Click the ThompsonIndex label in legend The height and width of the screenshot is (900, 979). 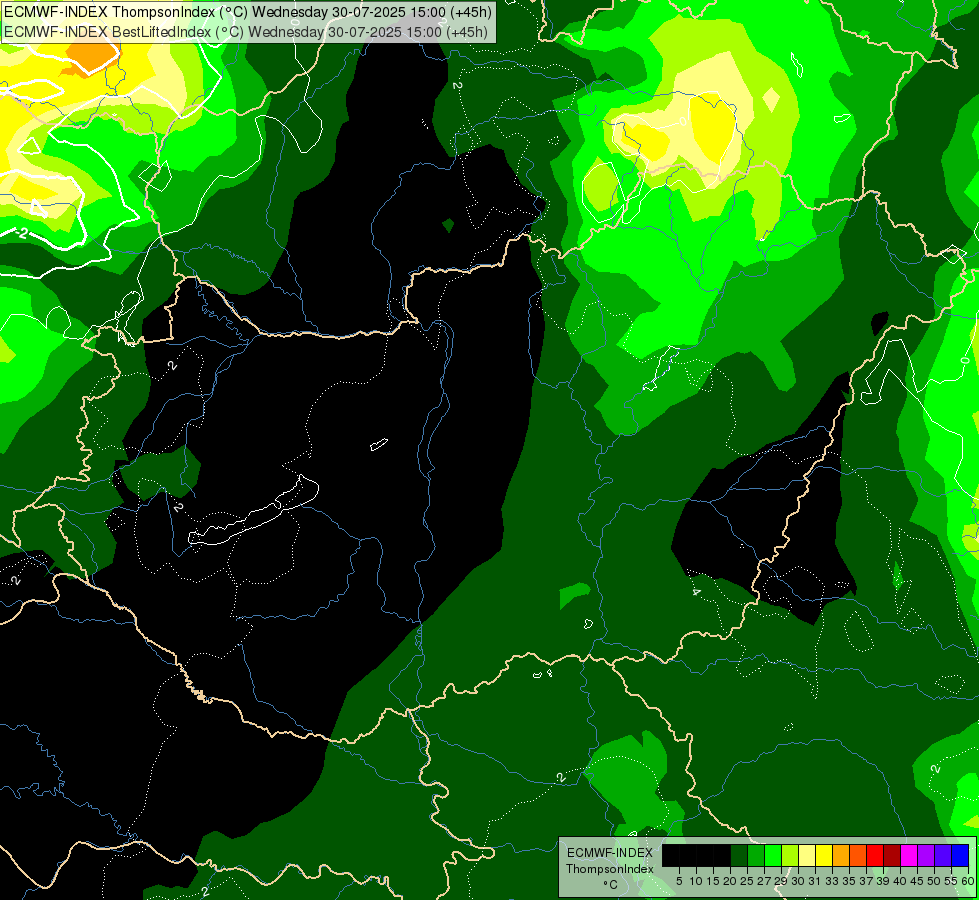pos(610,869)
